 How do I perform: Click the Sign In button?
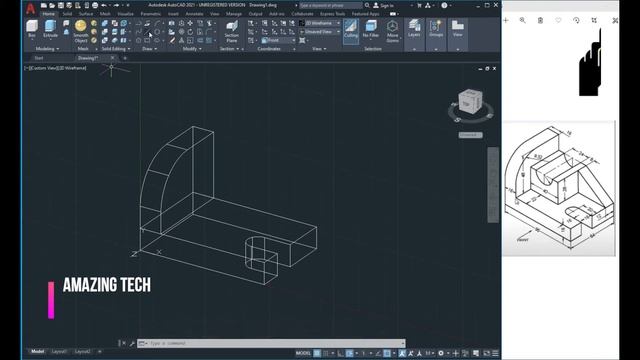[383, 5]
